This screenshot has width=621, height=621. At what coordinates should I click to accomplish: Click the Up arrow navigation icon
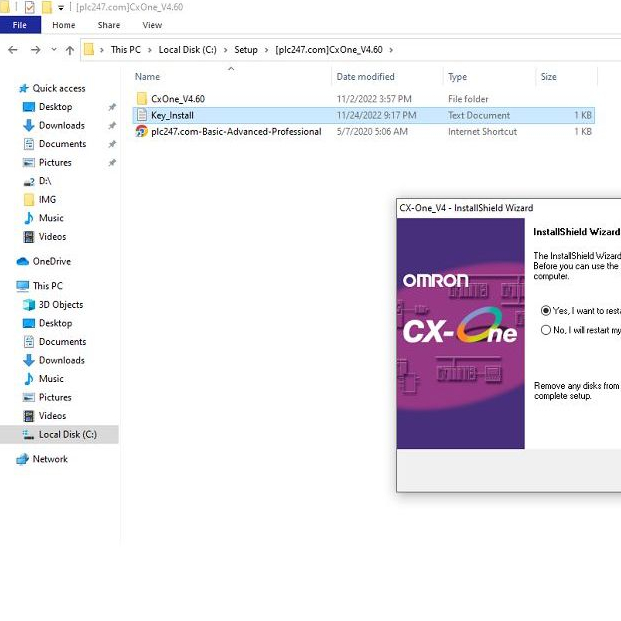(69, 49)
